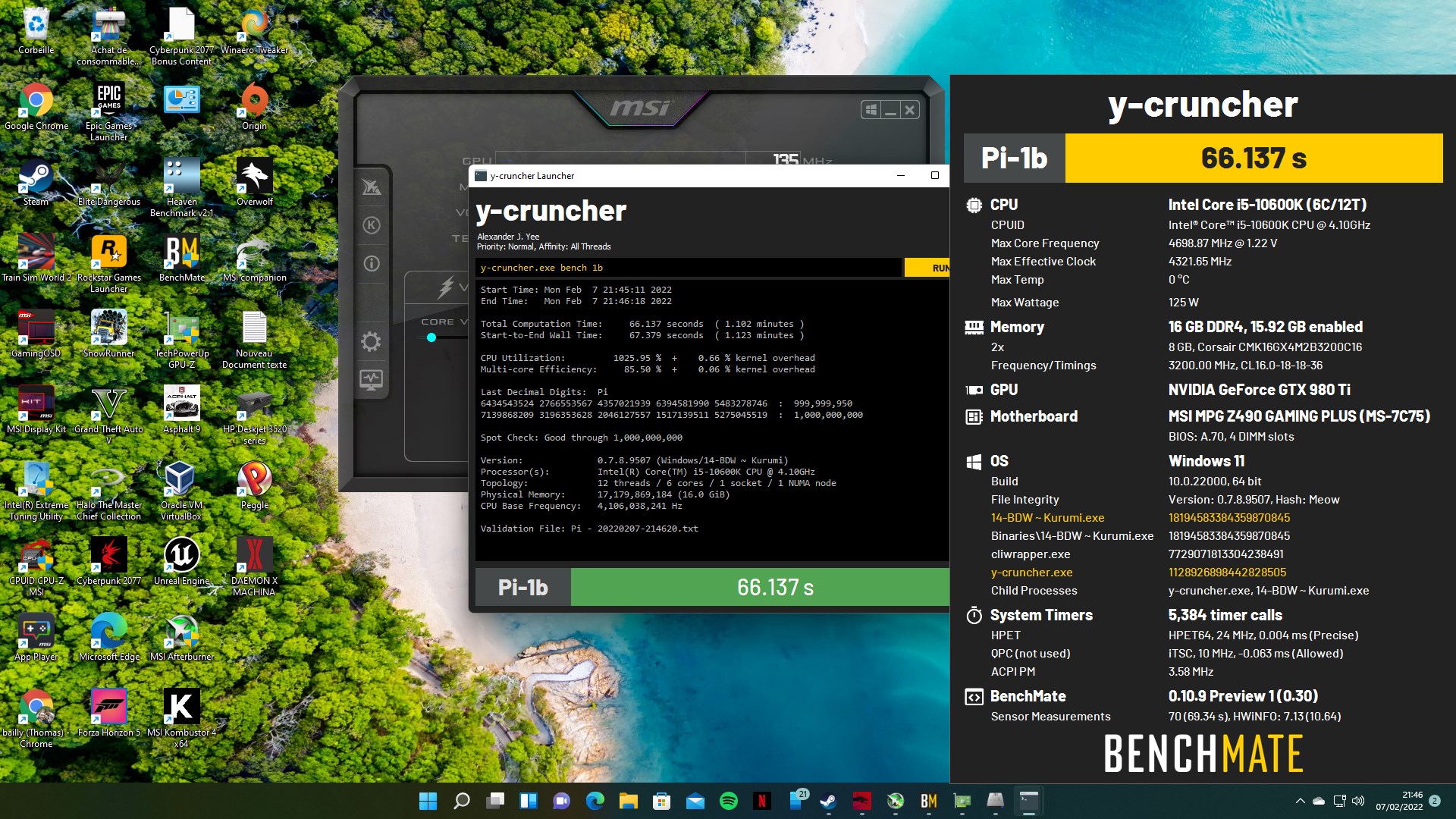The width and height of the screenshot is (1456, 819).
Task: Click BenchMate taskbar icon
Action: [928, 801]
